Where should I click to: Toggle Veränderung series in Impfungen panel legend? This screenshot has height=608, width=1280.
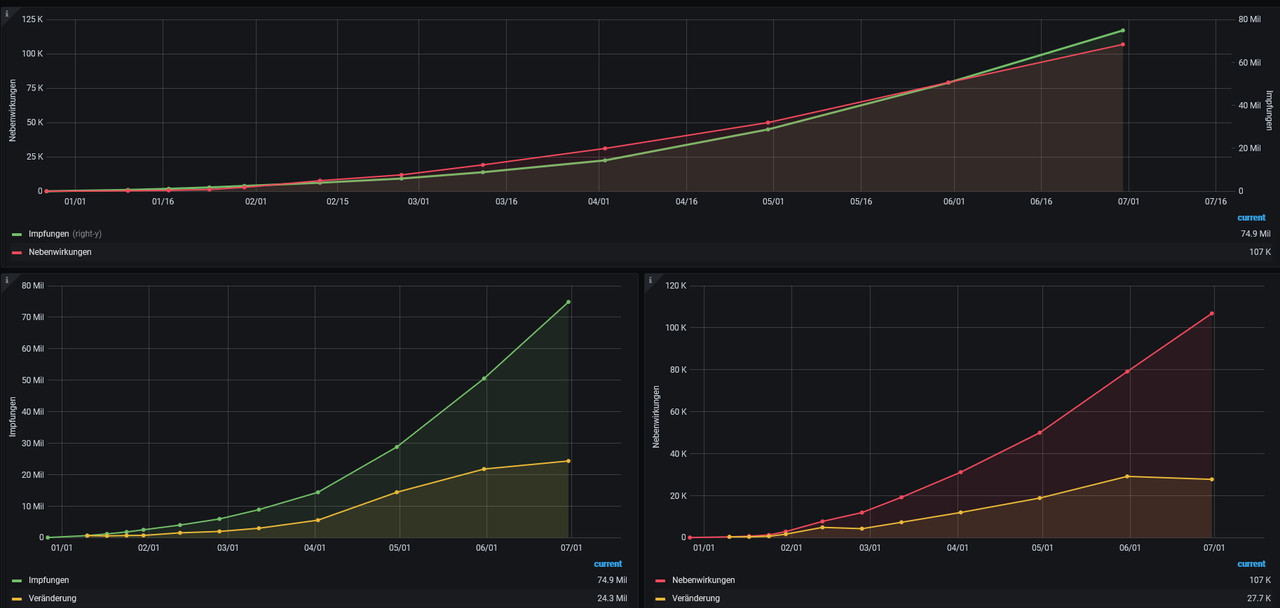[52, 598]
